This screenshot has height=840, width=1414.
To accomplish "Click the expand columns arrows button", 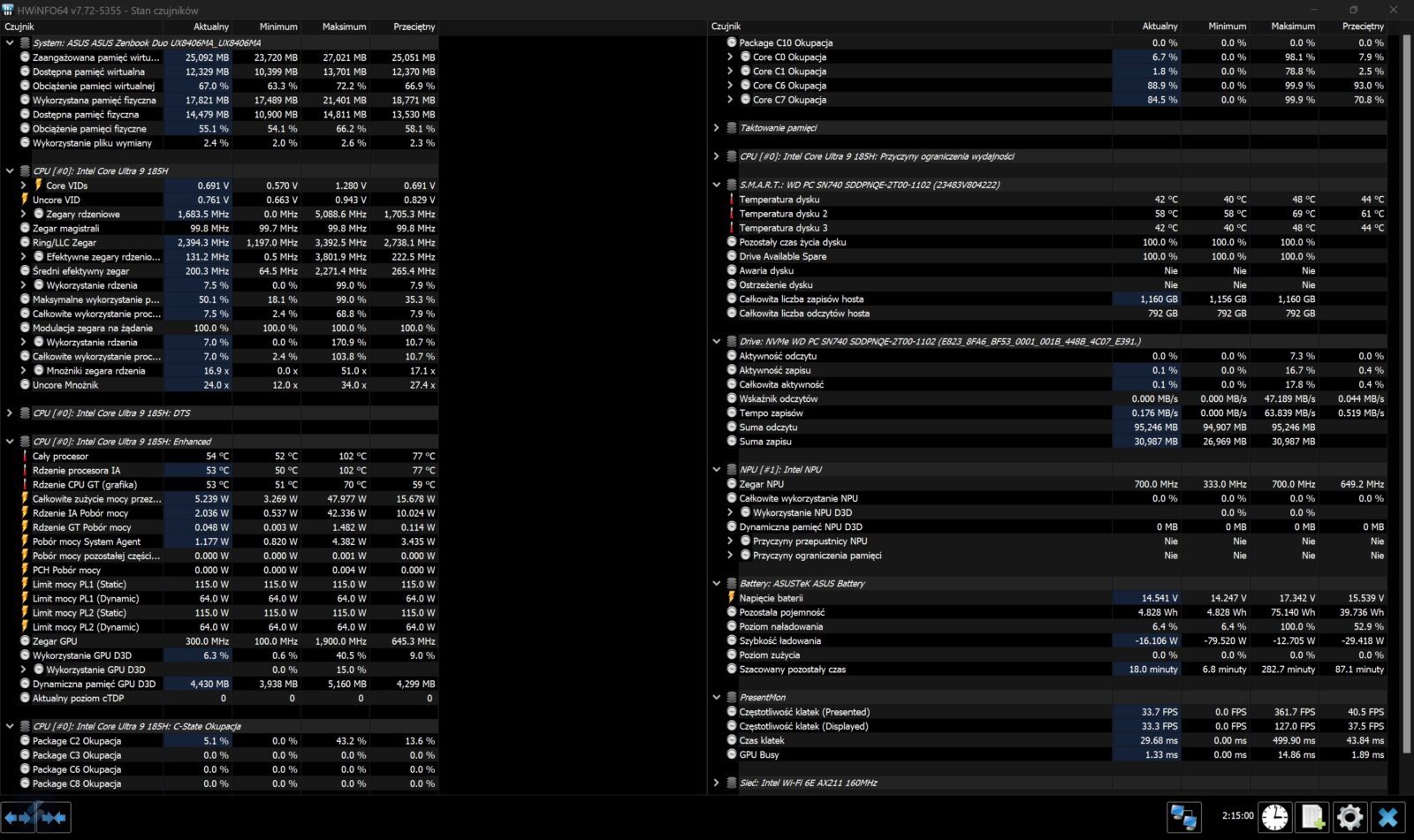I will coord(18,818).
